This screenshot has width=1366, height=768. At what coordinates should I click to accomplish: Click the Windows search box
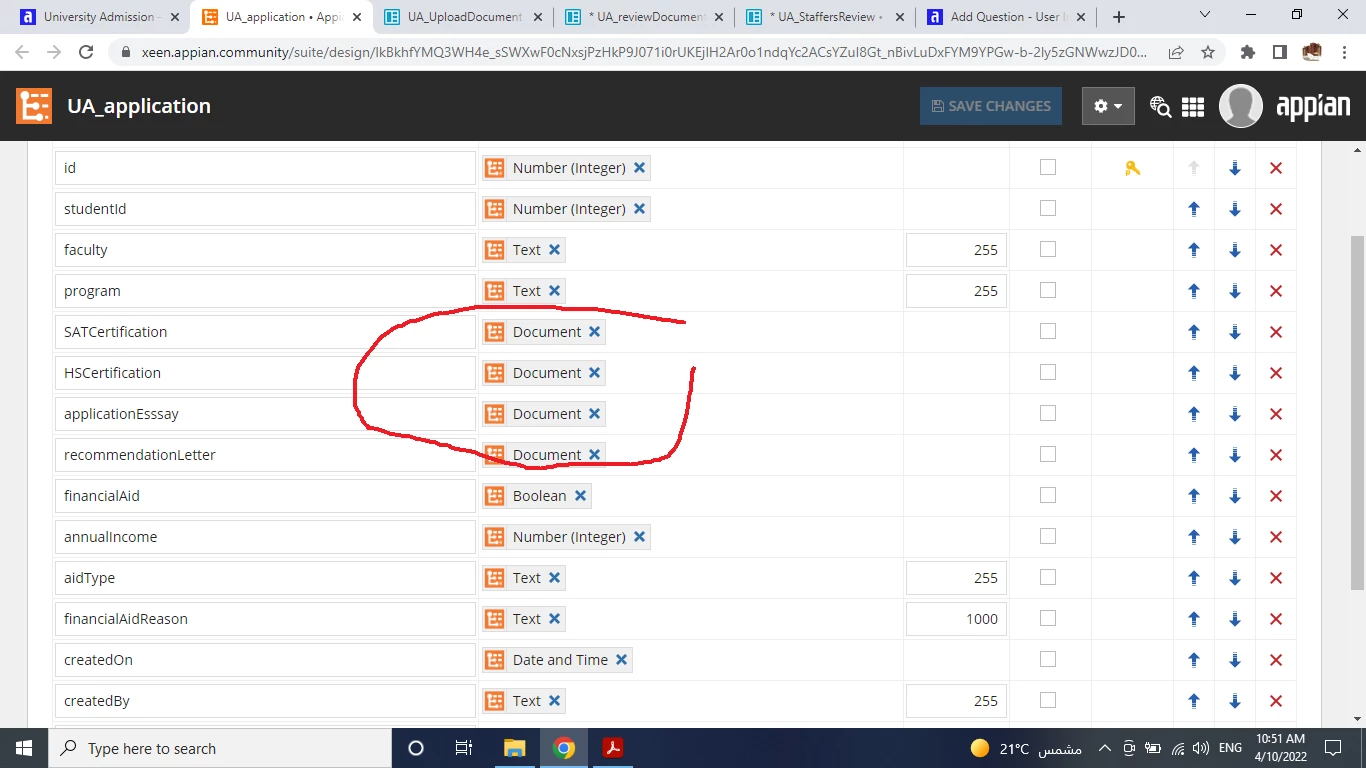(x=220, y=748)
